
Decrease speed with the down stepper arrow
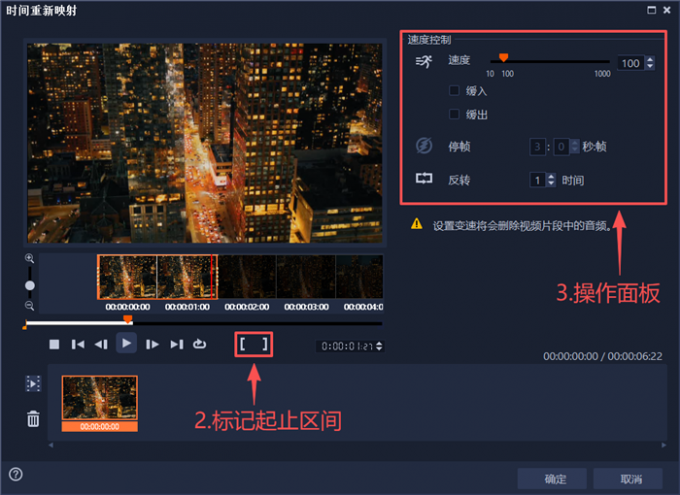pos(650,66)
